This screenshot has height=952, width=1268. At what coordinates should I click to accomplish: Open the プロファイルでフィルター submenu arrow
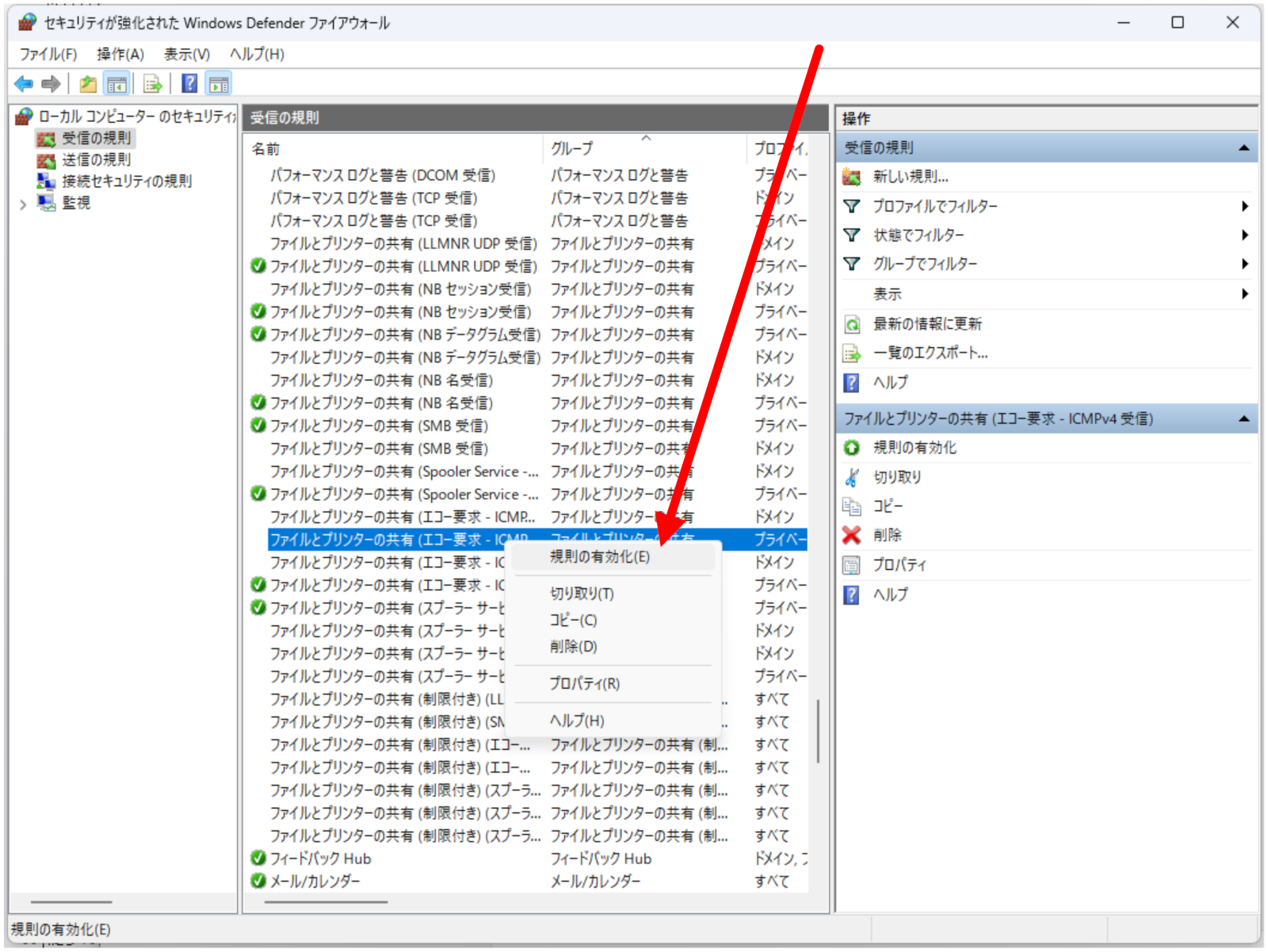coord(1244,206)
